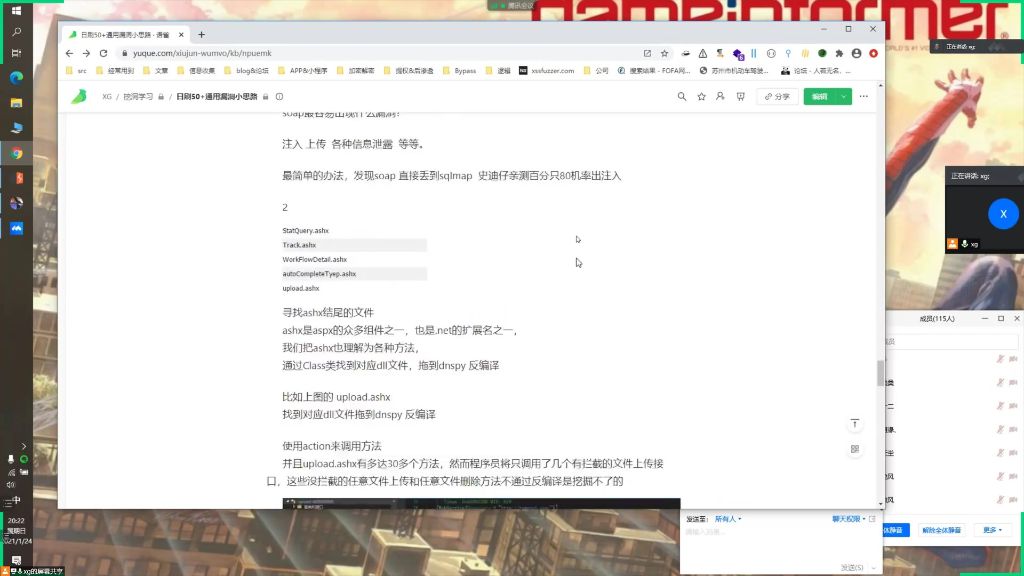Open a new Chrome tab
The height and width of the screenshot is (576, 1024).
tap(201, 35)
